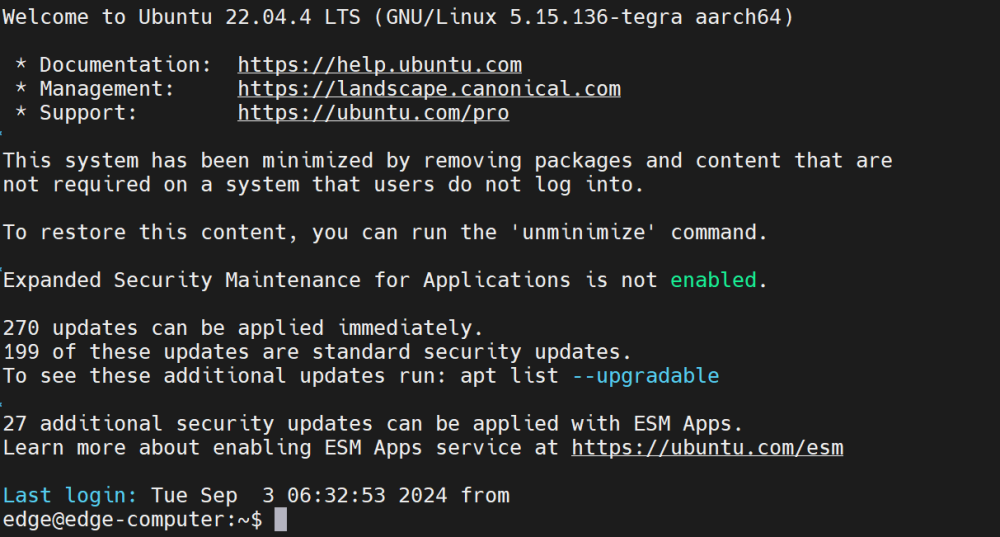
Task: Click the 'Management:' label
Action: tap(107, 89)
